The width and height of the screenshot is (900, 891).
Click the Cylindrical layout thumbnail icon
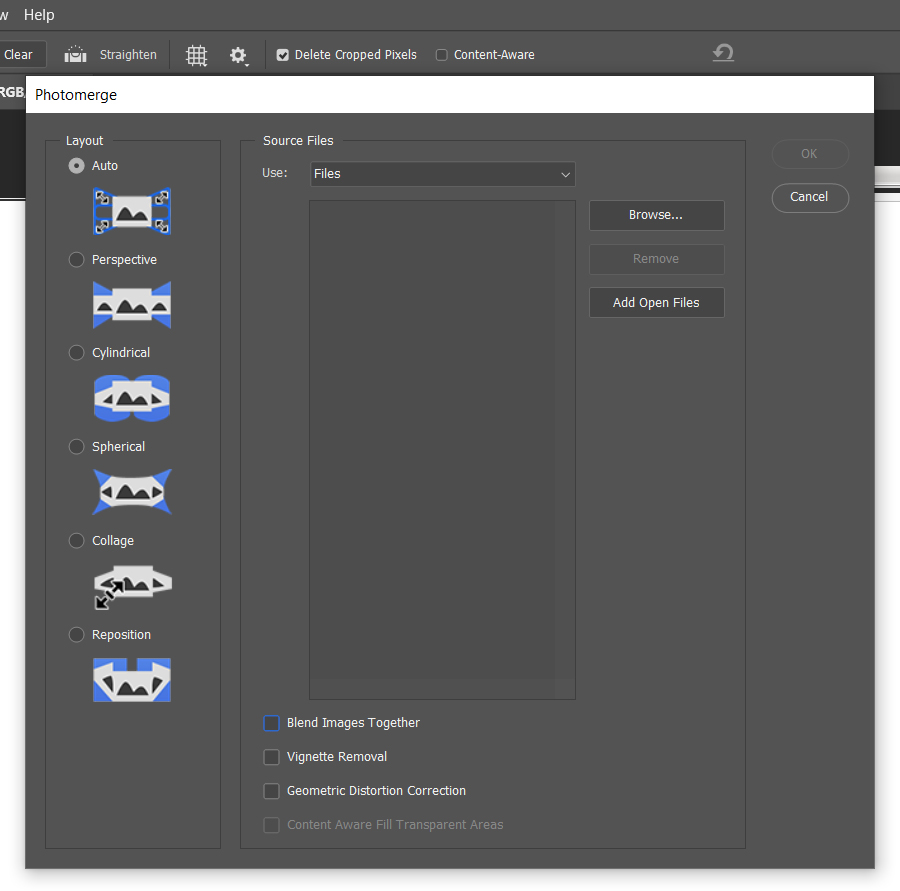(132, 398)
